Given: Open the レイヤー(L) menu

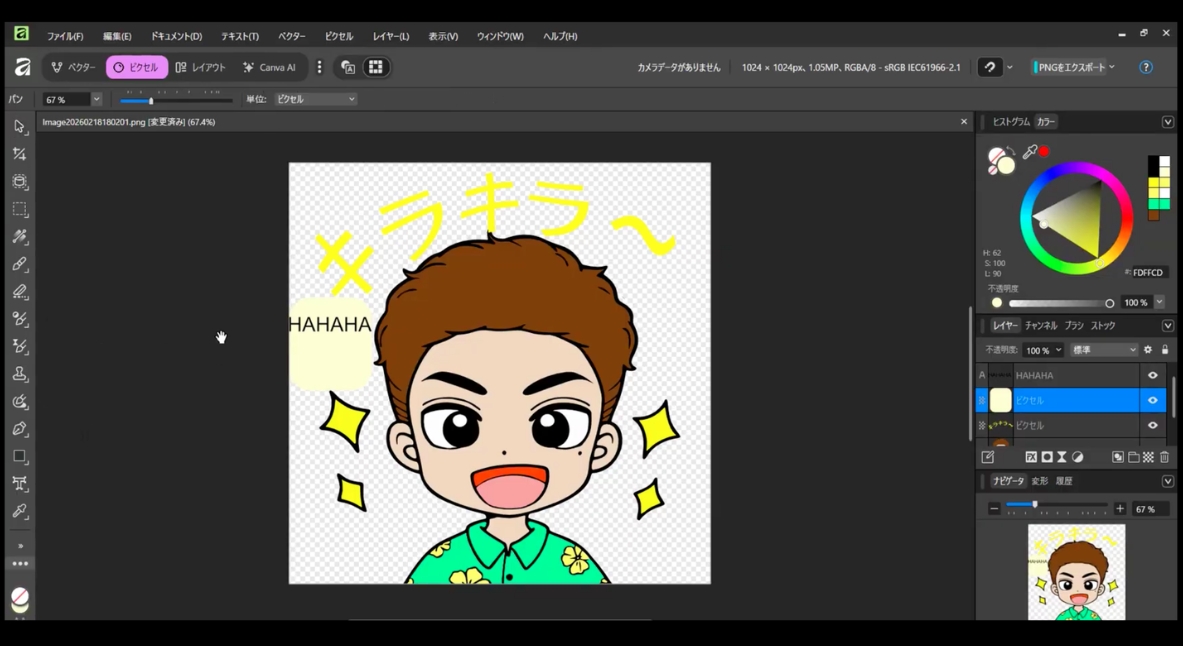Looking at the screenshot, I should [390, 36].
